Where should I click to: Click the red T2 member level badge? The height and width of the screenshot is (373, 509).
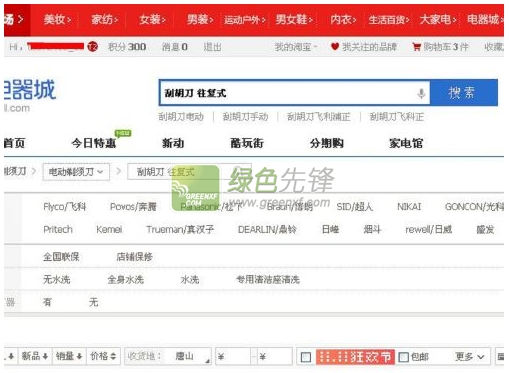pos(92,47)
